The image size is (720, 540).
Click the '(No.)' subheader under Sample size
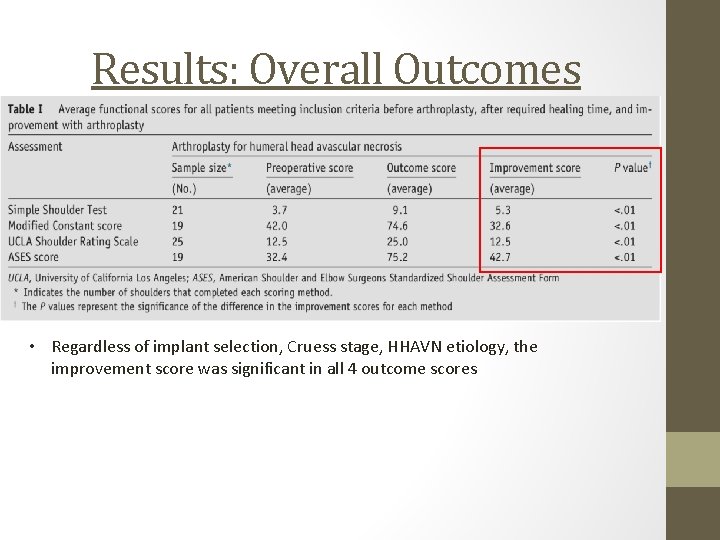coord(184,189)
